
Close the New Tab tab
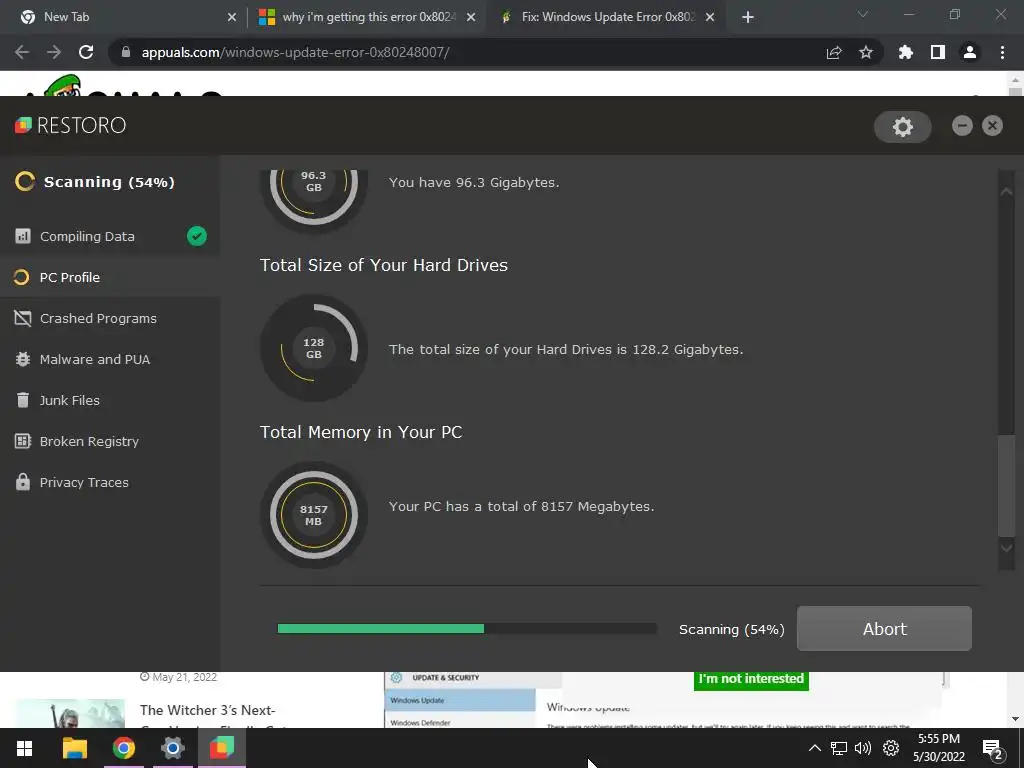coord(231,17)
